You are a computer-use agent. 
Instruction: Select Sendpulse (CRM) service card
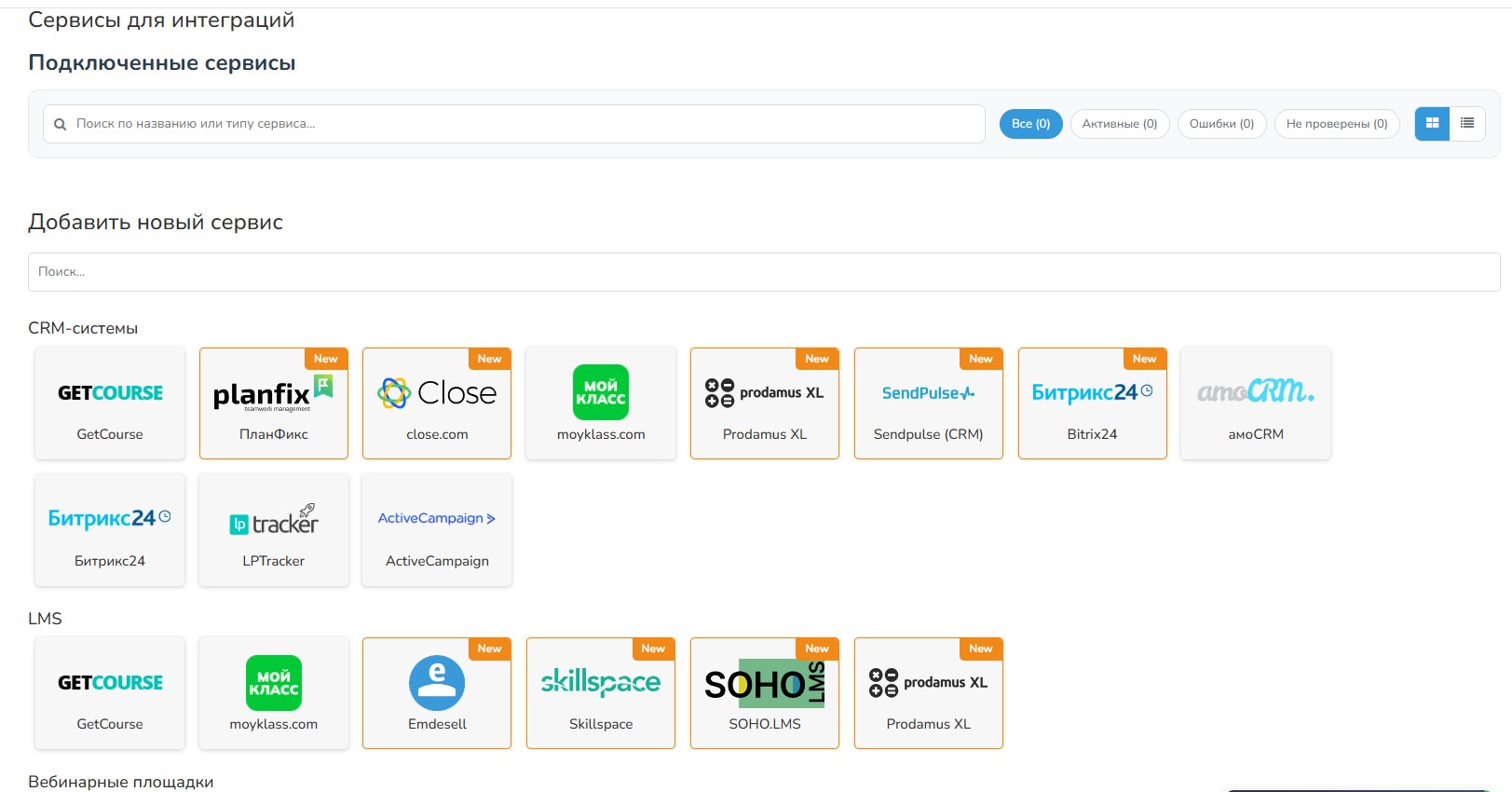[929, 403]
